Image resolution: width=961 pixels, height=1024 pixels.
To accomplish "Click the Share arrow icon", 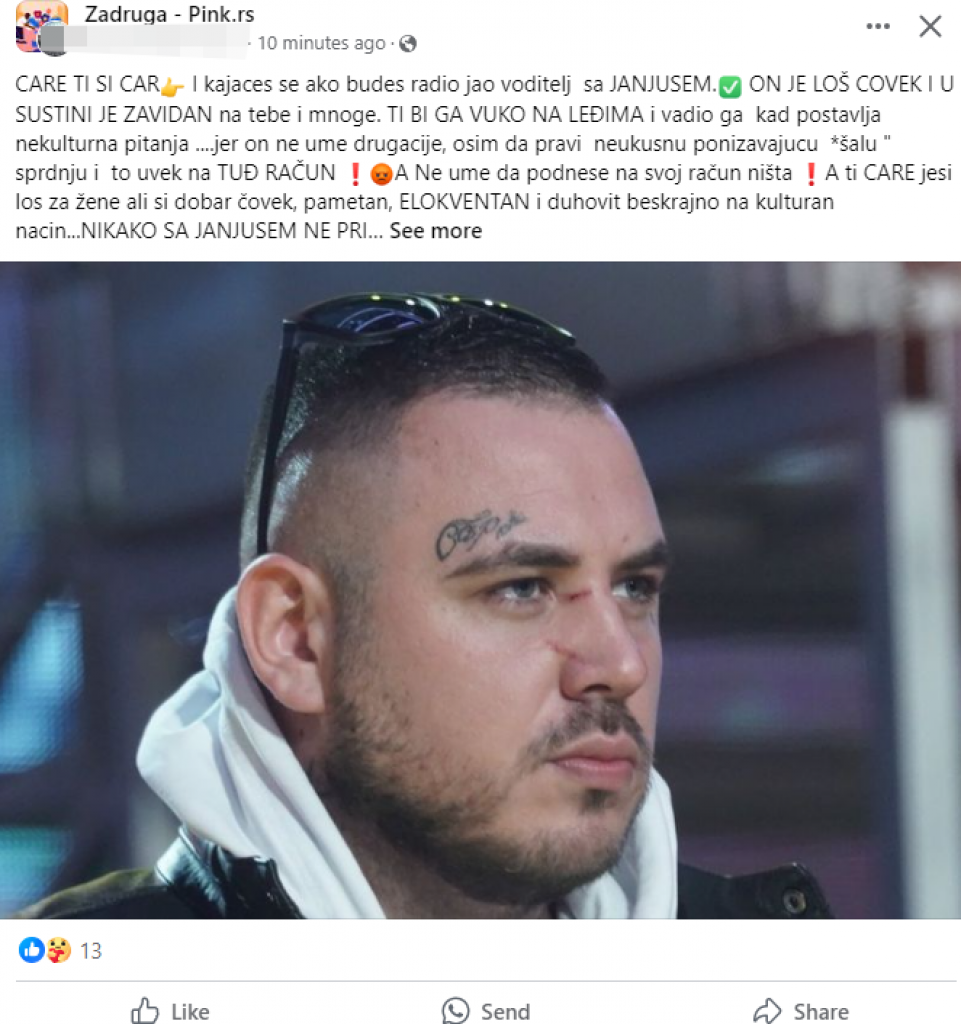I will pos(767,1011).
